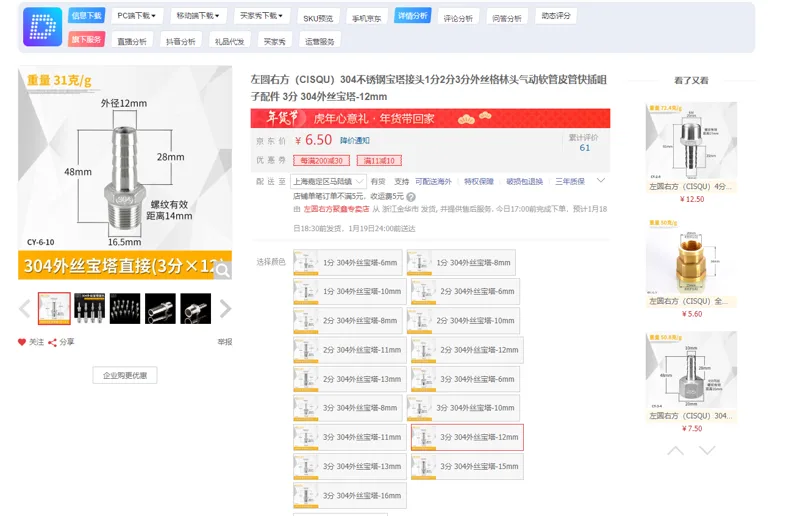The image size is (800, 516).
Task: Select 详情分析 in plugin toolbar
Action: [413, 16]
